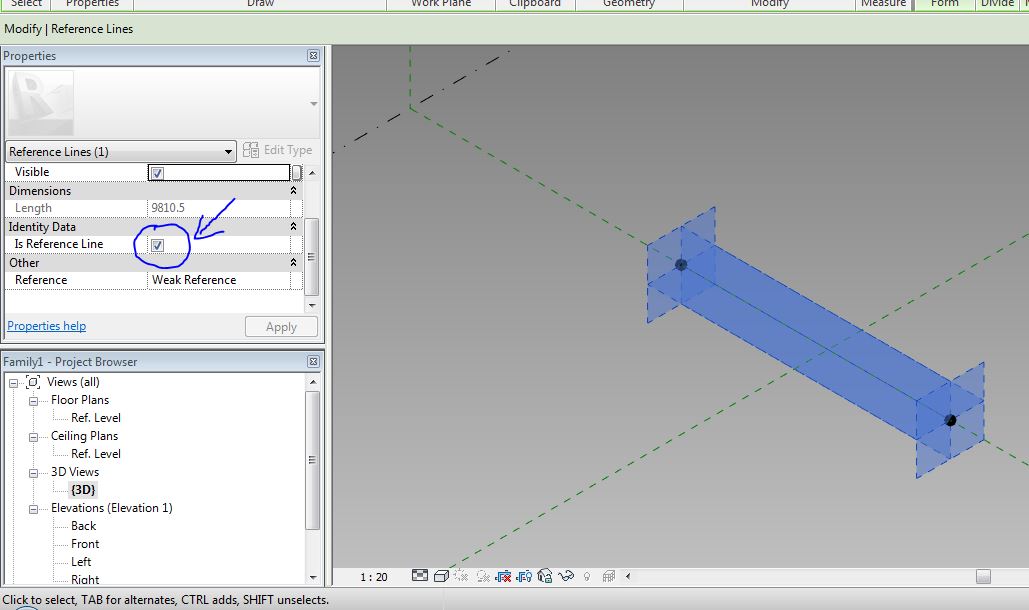Uncheck Is Reference Line checkbox
Screen dimensions: 1029x610
coord(157,245)
